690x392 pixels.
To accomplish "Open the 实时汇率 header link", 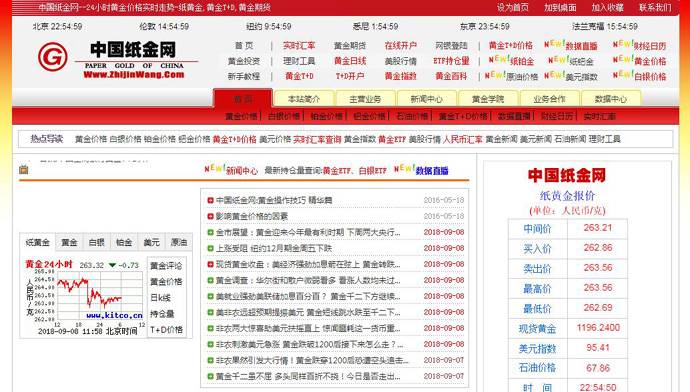I will point(299,46).
